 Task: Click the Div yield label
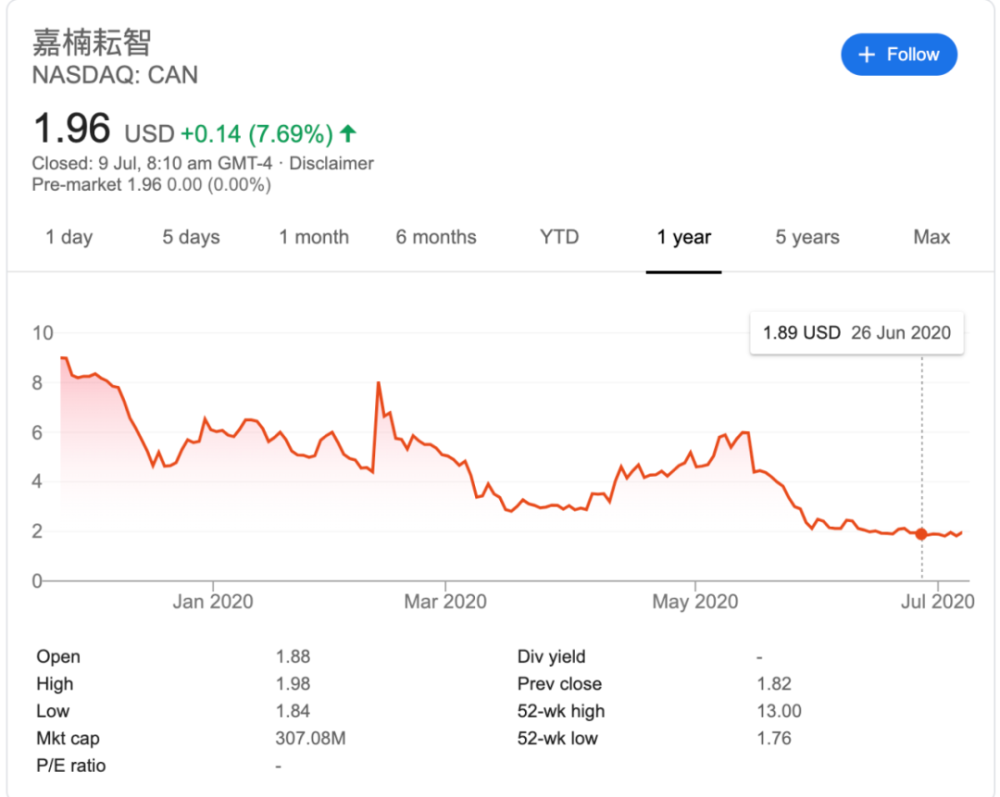(551, 657)
